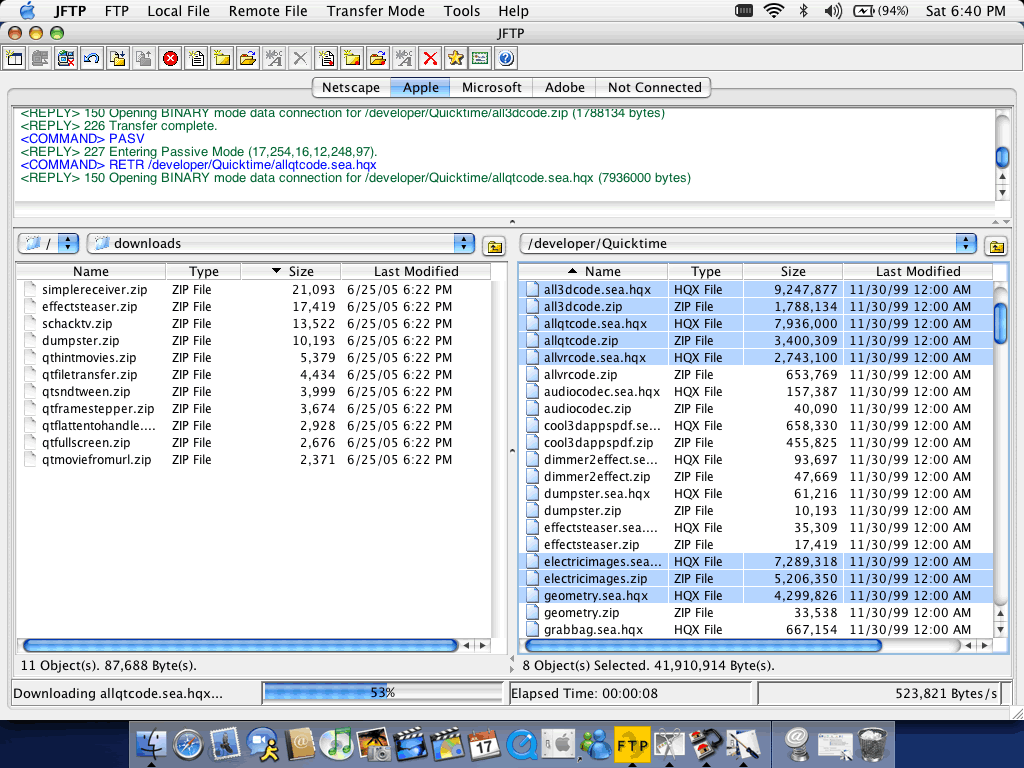Click the new session window toolbar icon
Image resolution: width=1024 pixels, height=768 pixels.
coord(14,59)
